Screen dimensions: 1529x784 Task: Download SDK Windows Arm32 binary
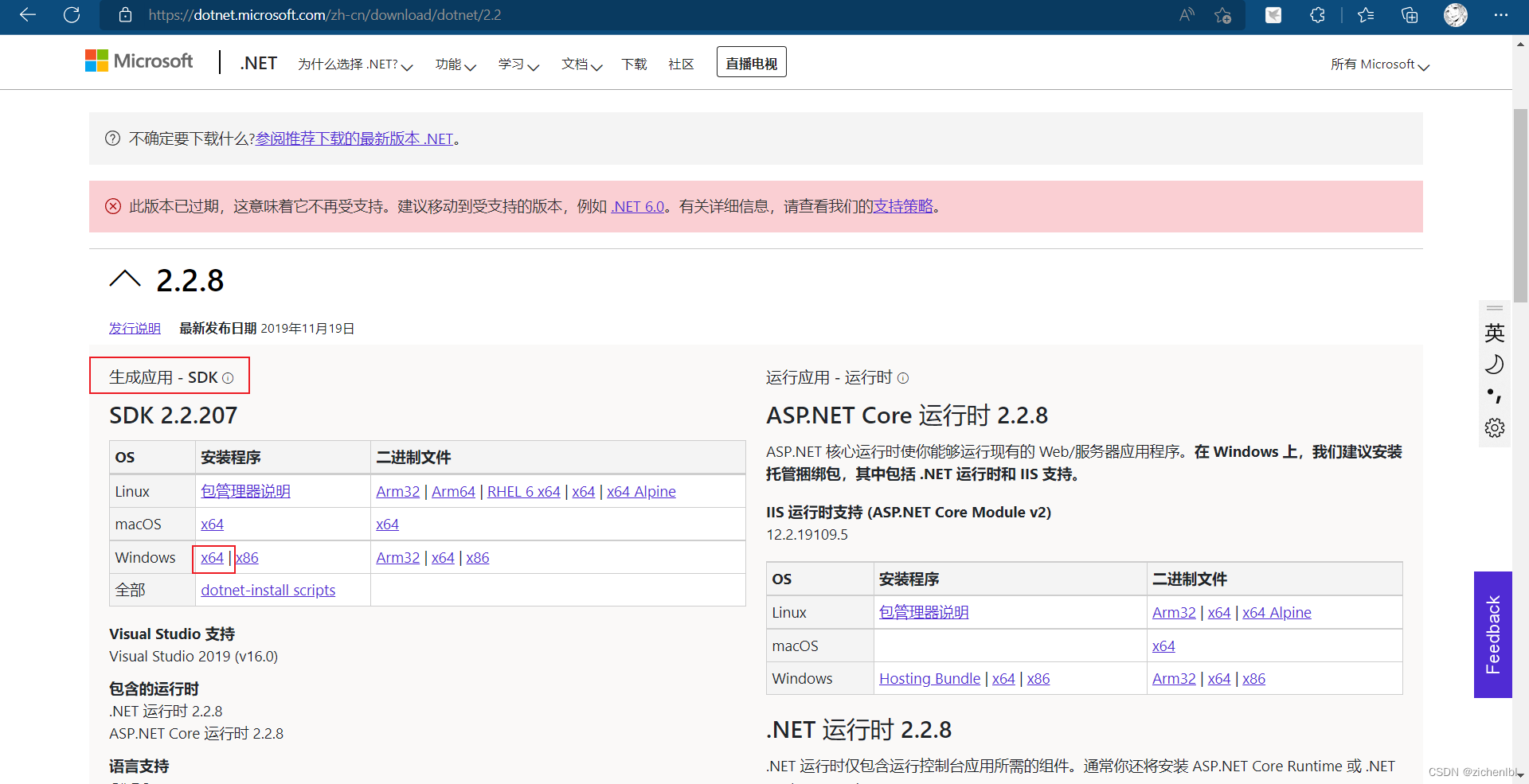click(397, 557)
